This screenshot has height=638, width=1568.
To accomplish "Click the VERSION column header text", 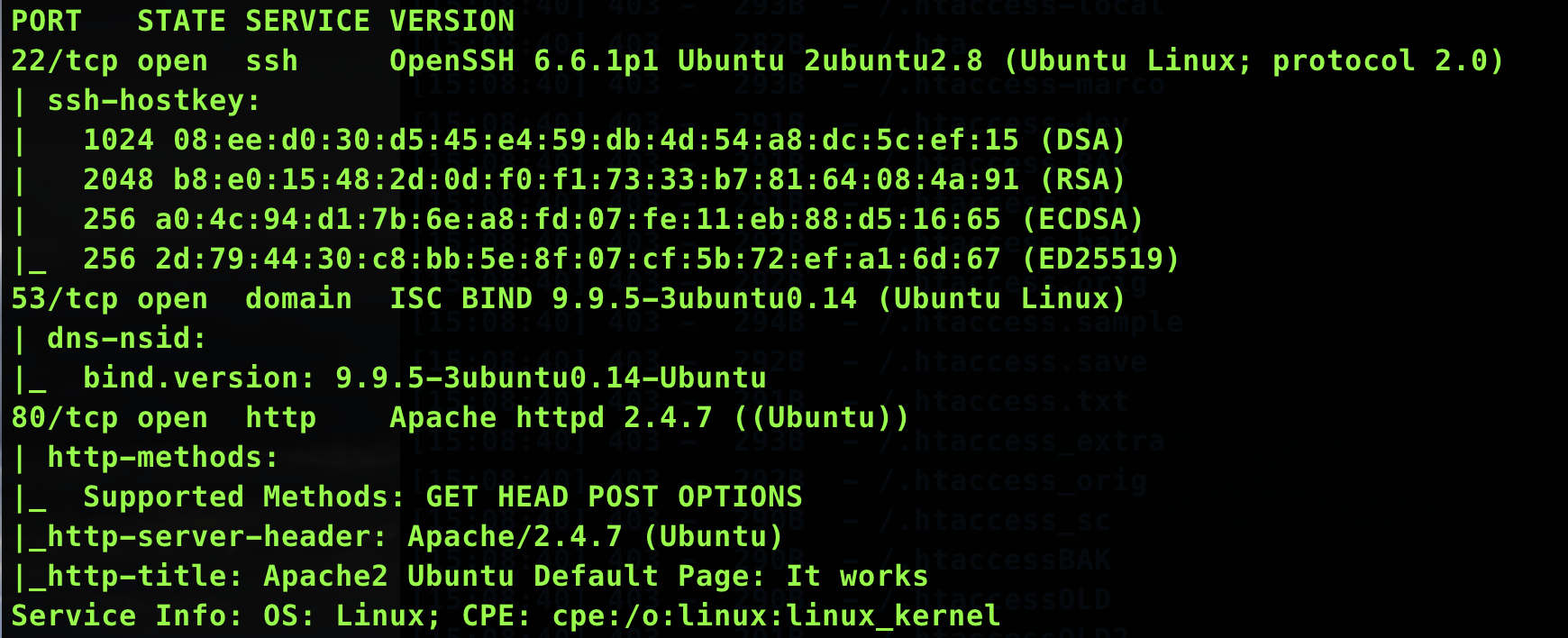I will (x=451, y=21).
